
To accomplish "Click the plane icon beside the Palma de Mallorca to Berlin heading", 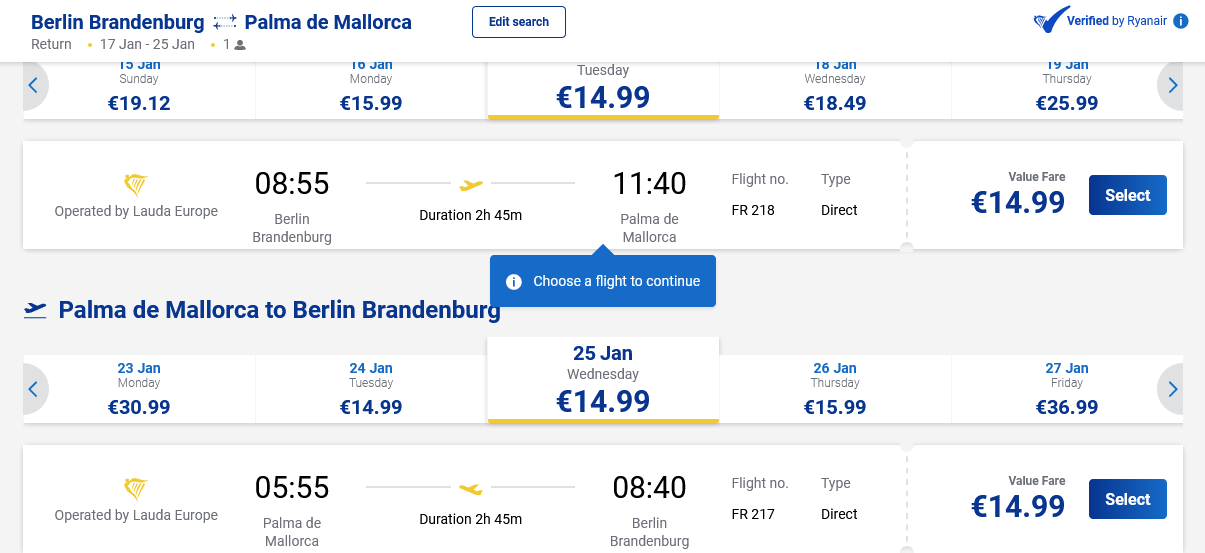I will coord(36,310).
